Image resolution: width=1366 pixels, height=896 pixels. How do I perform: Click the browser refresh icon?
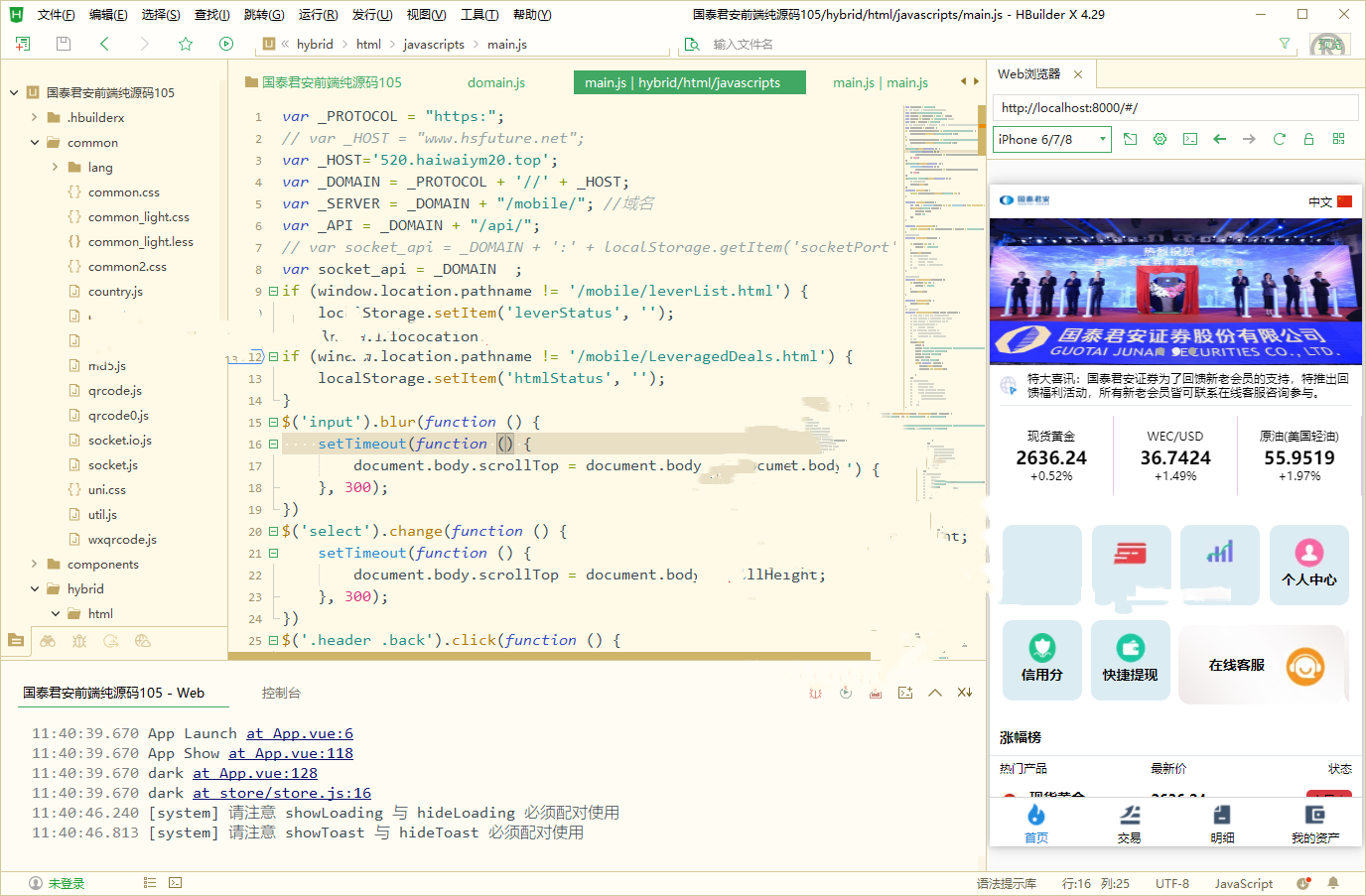click(1279, 139)
